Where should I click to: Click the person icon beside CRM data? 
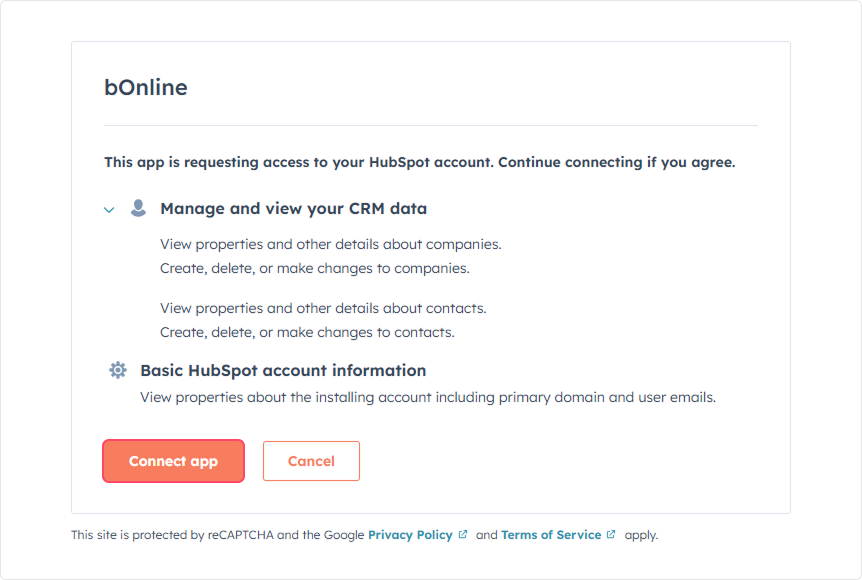pos(138,209)
